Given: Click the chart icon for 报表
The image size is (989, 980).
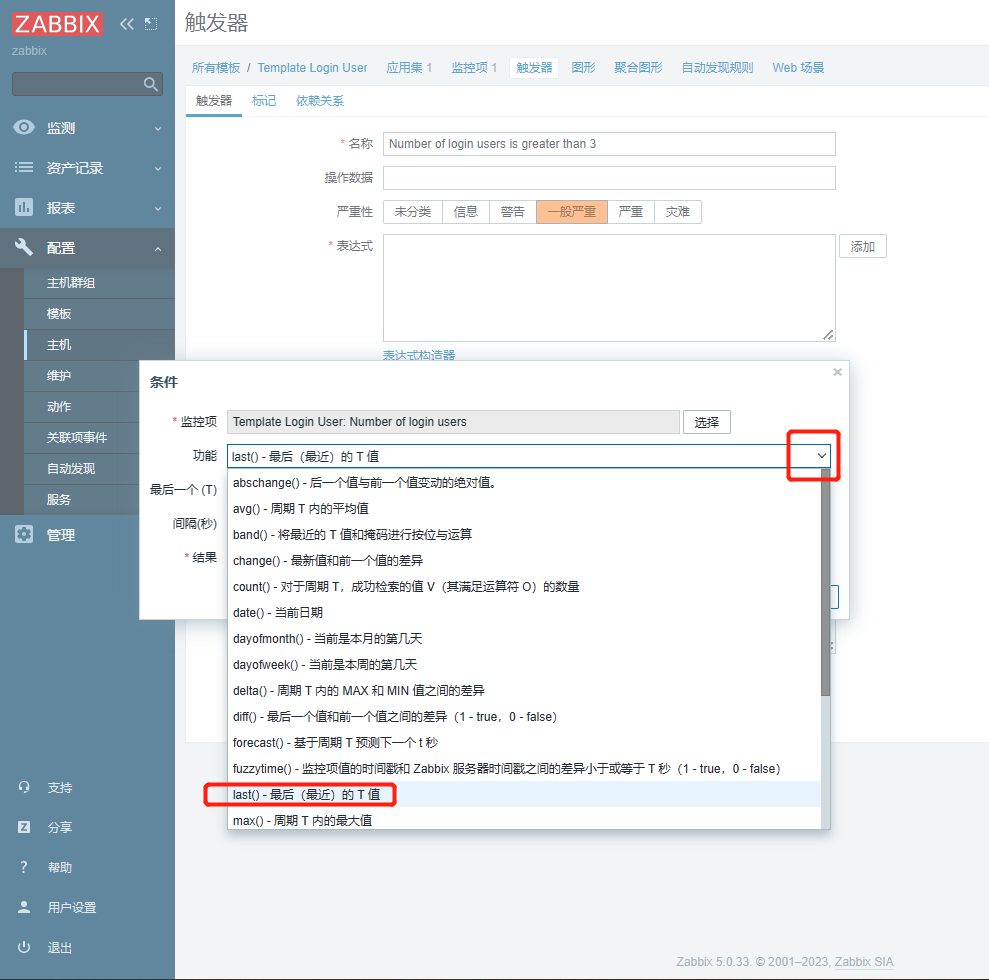Looking at the screenshot, I should point(24,207).
